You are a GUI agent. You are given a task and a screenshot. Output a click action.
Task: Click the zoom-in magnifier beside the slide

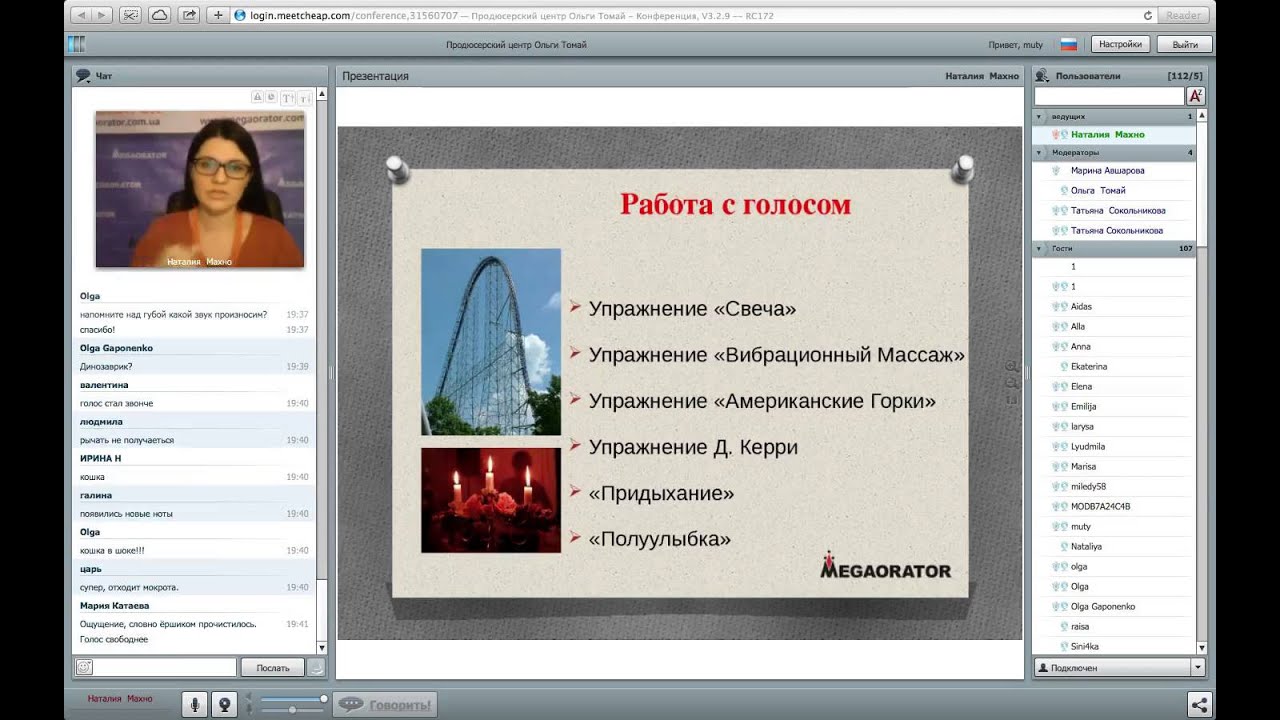click(1012, 367)
